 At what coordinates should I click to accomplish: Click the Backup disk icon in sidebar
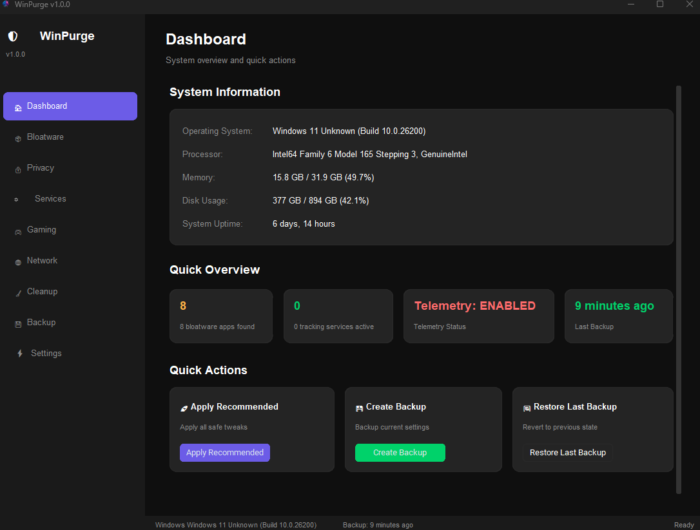(x=18, y=324)
